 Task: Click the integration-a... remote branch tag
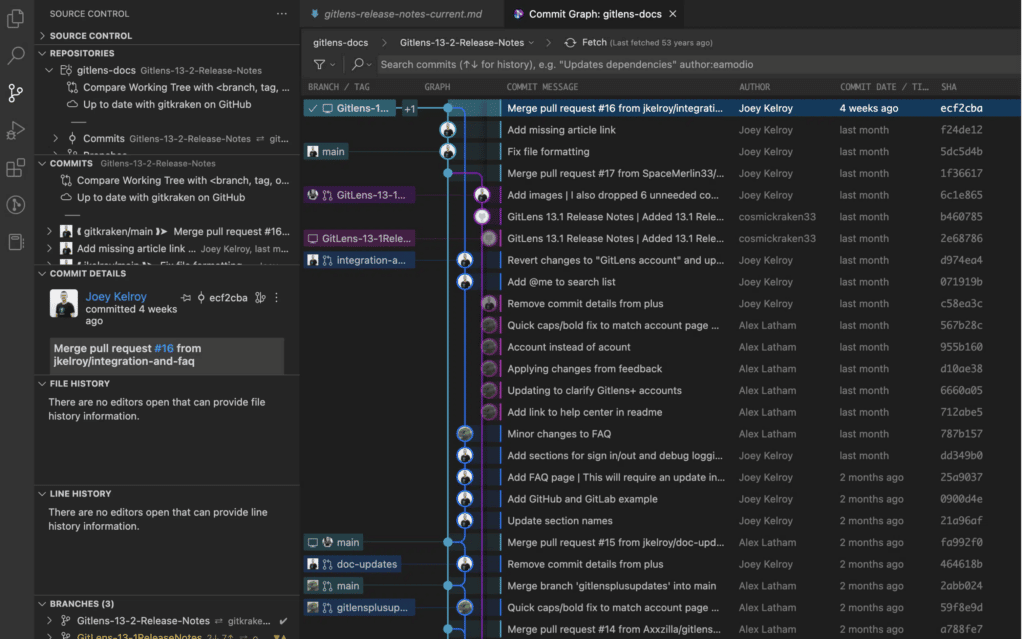click(x=359, y=260)
